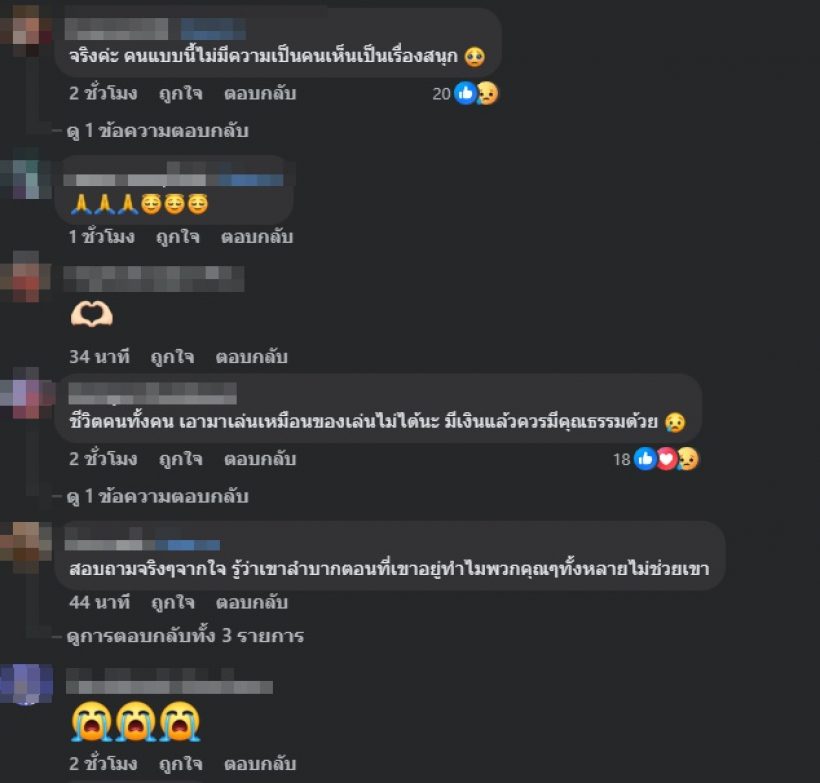
Task: Click the sad reaction icon beside count 20
Action: 487,94
